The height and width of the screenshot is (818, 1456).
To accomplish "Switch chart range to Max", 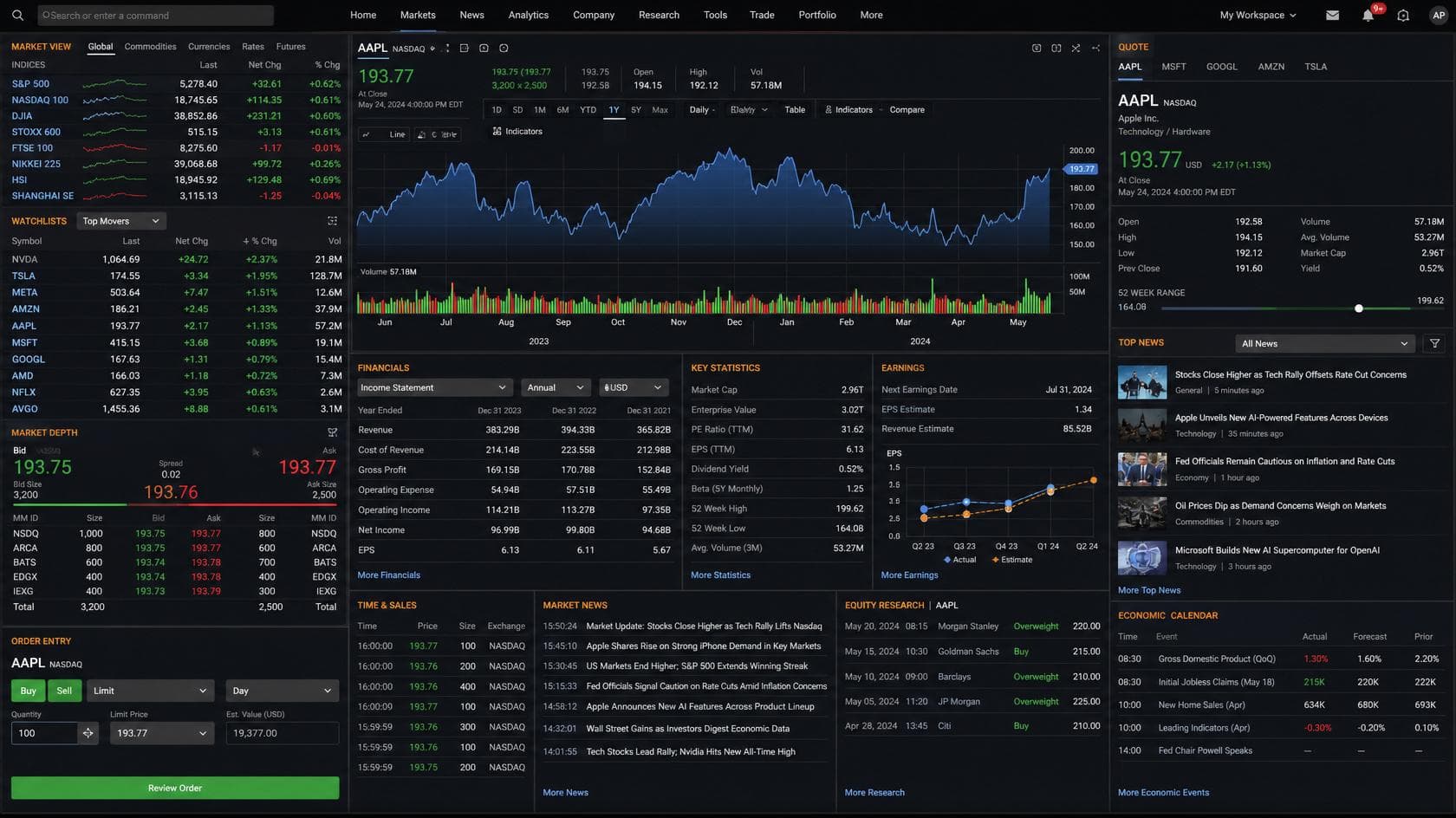I will 660,110.
